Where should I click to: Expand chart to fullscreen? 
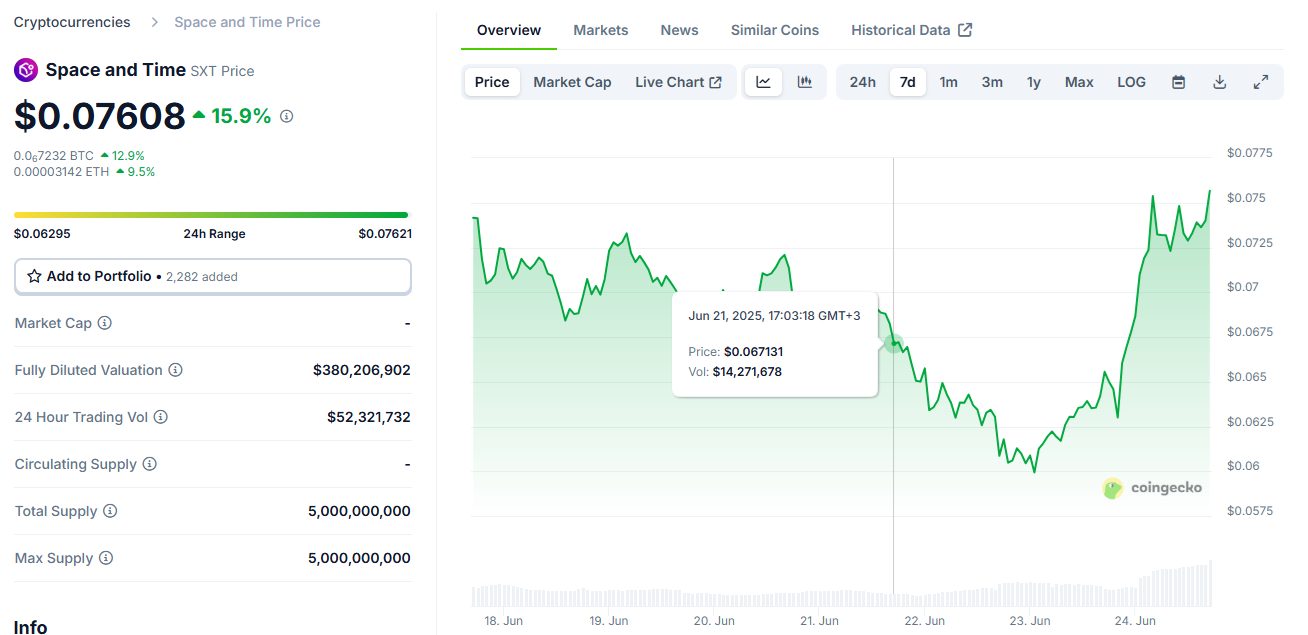(x=1261, y=82)
